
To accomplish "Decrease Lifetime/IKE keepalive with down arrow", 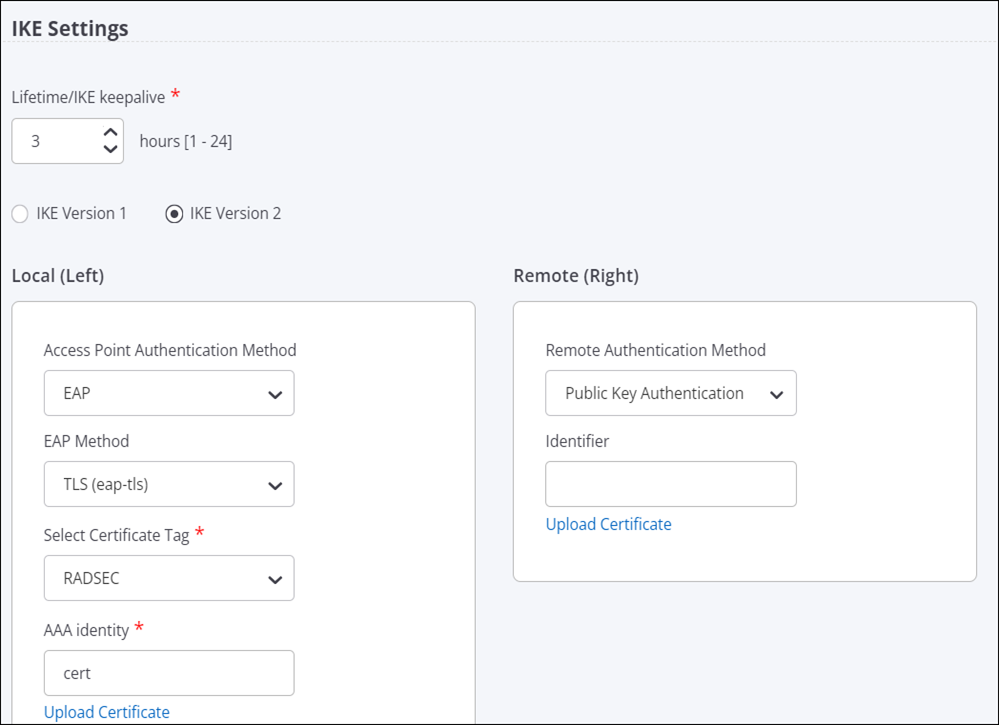I will (110, 149).
